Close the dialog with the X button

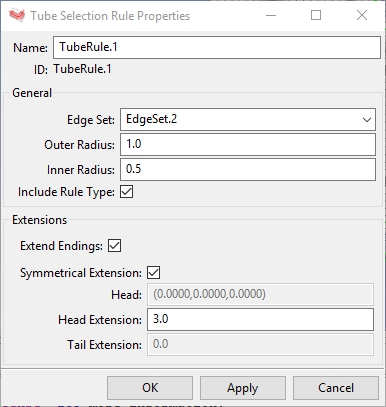(x=362, y=15)
